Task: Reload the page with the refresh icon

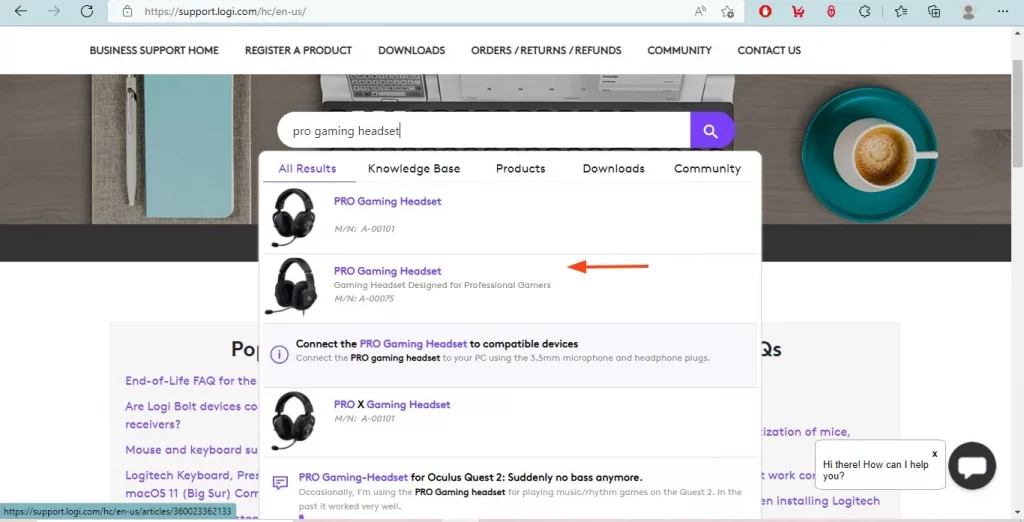Action: (x=87, y=11)
